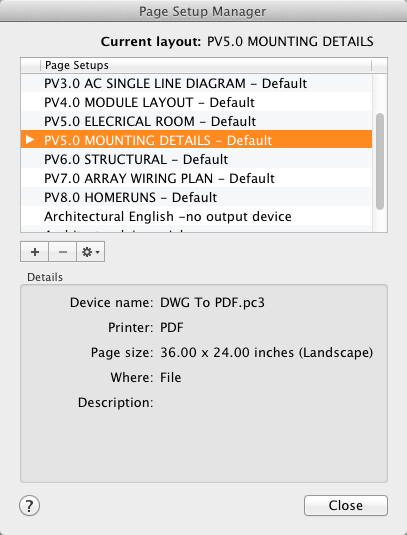Screen dimensions: 407x535
Task: Click the narrow right column header cell
Action: 379,65
